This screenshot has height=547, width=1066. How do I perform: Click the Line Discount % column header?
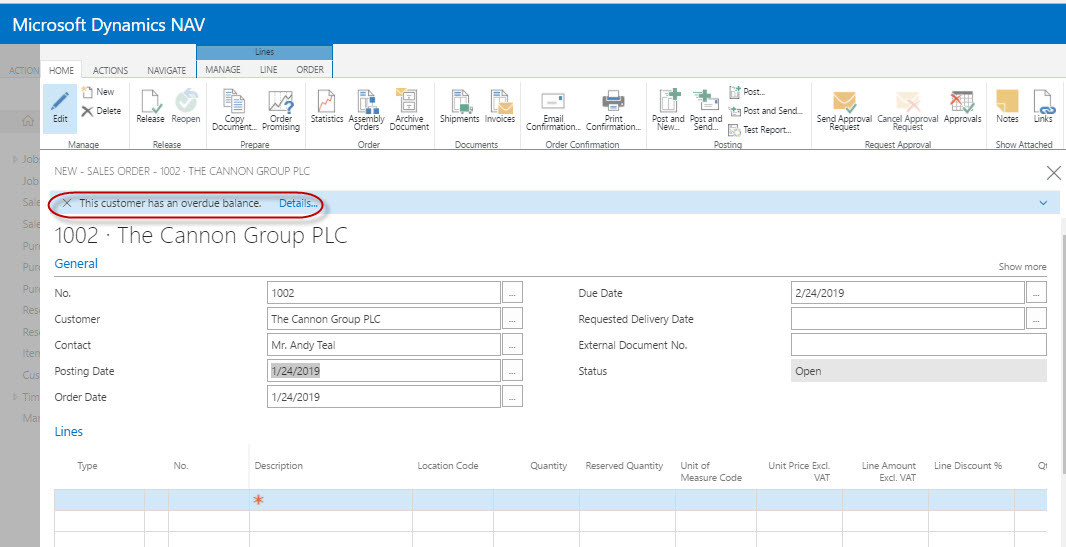[x=968, y=466]
